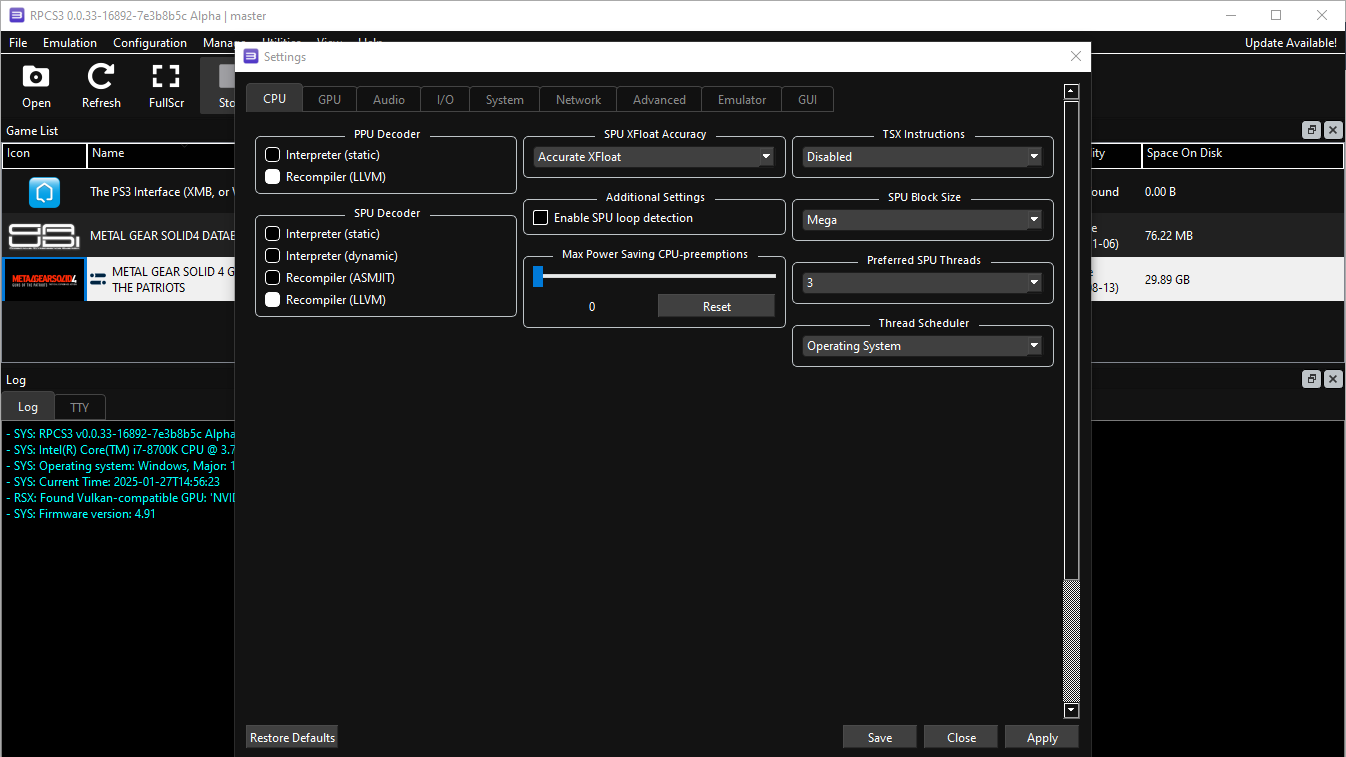The width and height of the screenshot is (1346, 757).
Task: Click the settings vertical scrollbar thumb
Action: tap(1072, 339)
